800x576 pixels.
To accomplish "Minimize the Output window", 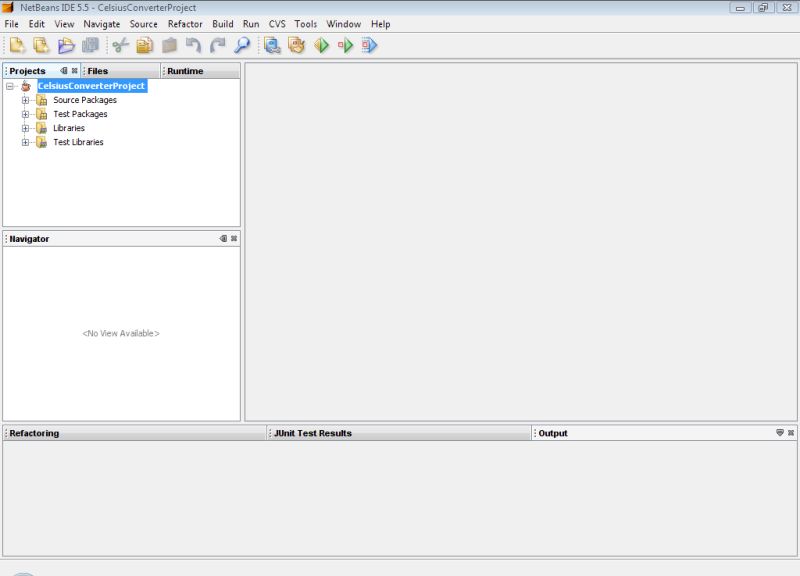I will [780, 432].
